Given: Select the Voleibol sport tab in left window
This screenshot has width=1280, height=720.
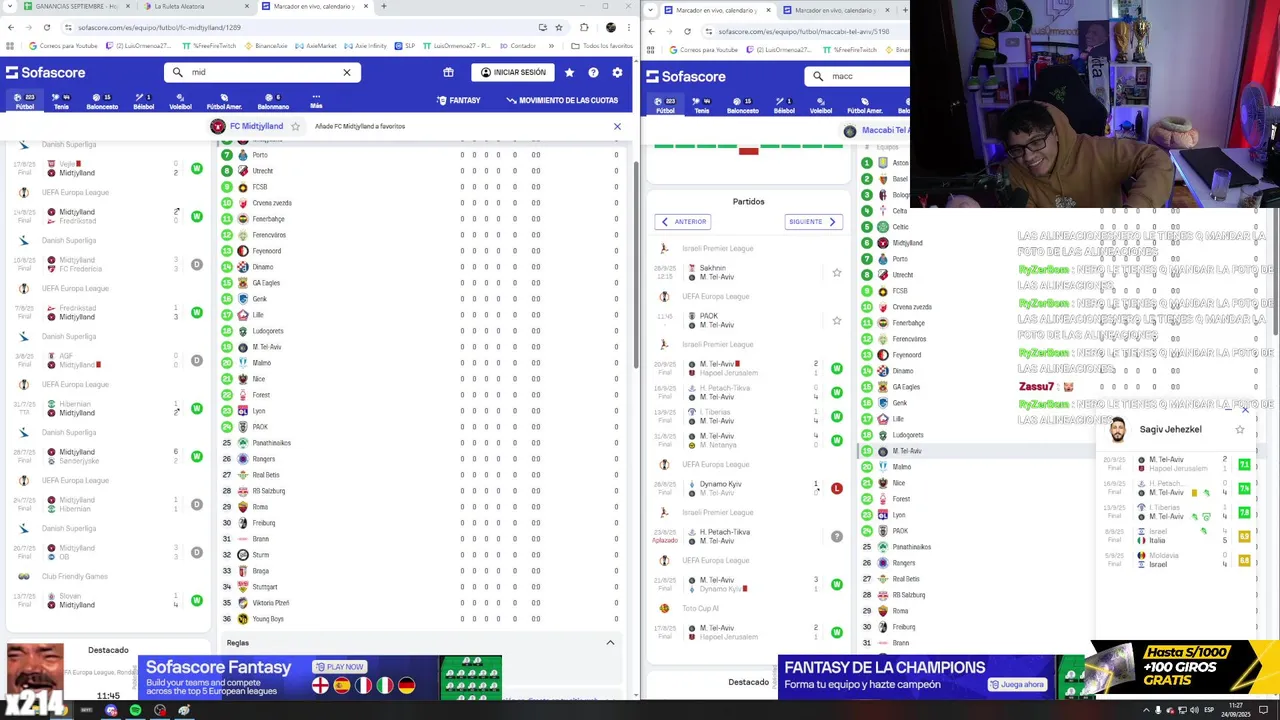Looking at the screenshot, I should [180, 101].
